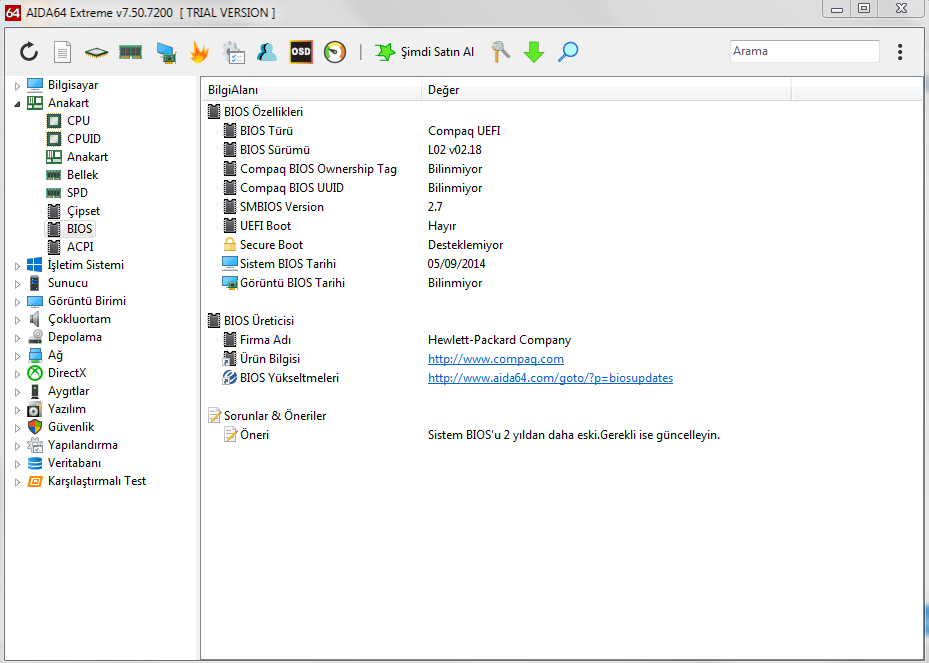Click the BIOS Üreticisi group header
The width and height of the screenshot is (929, 663).
[x=258, y=321]
